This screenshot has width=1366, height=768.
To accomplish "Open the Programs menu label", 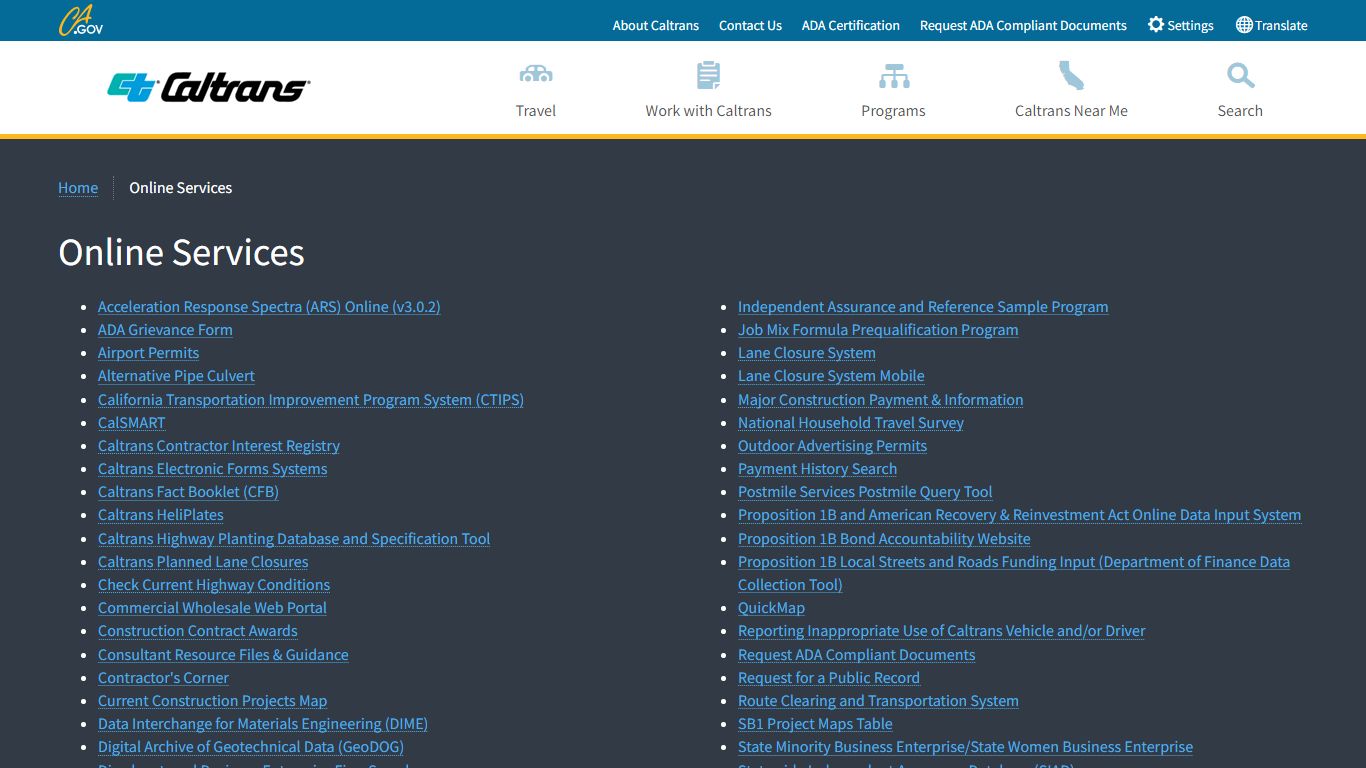I will pos(894,111).
